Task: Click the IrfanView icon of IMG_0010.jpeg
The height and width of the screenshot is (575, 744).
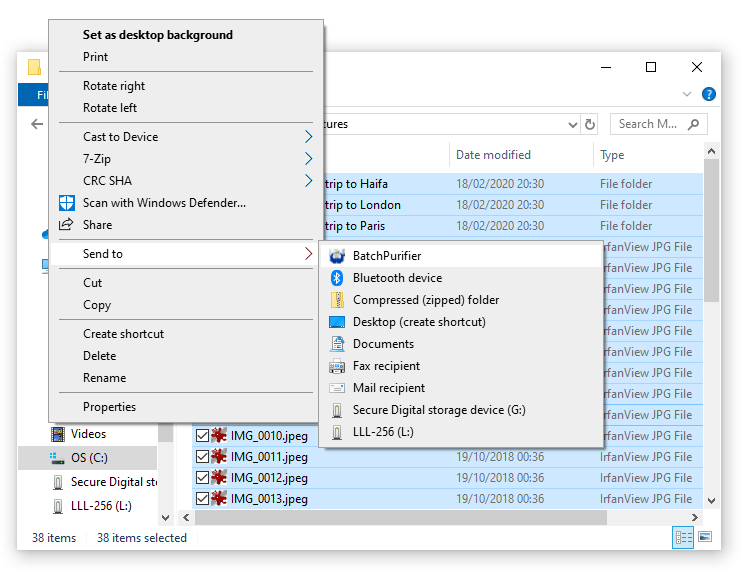Action: pos(219,436)
